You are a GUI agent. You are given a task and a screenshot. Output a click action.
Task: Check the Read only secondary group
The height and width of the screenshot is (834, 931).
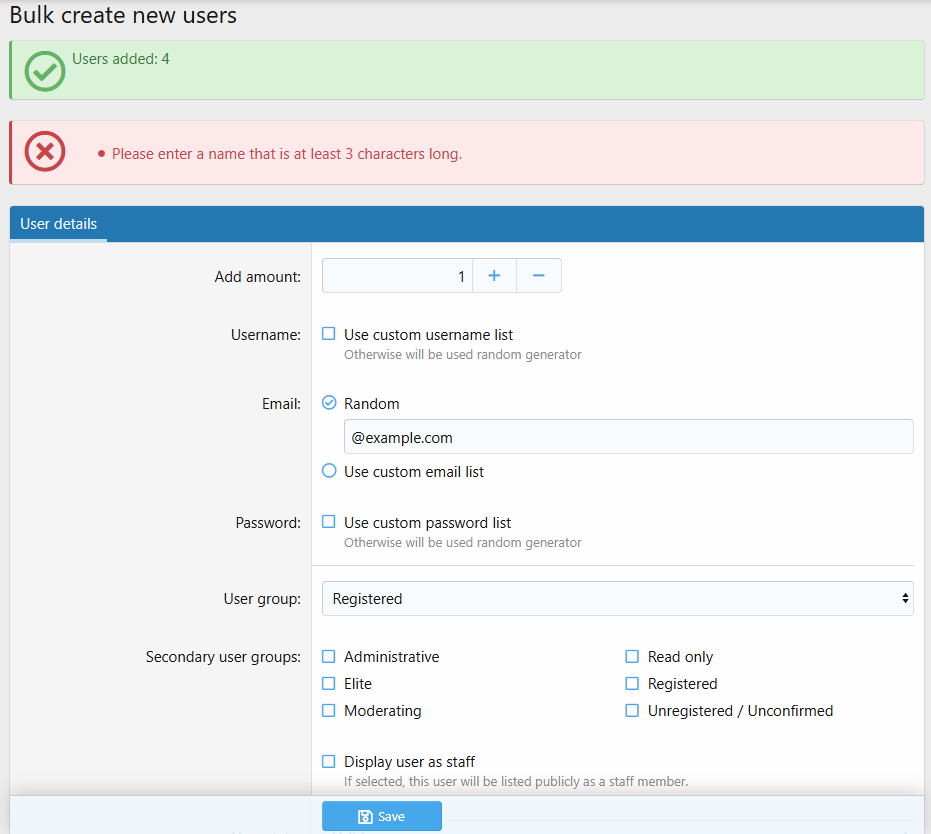(x=632, y=657)
